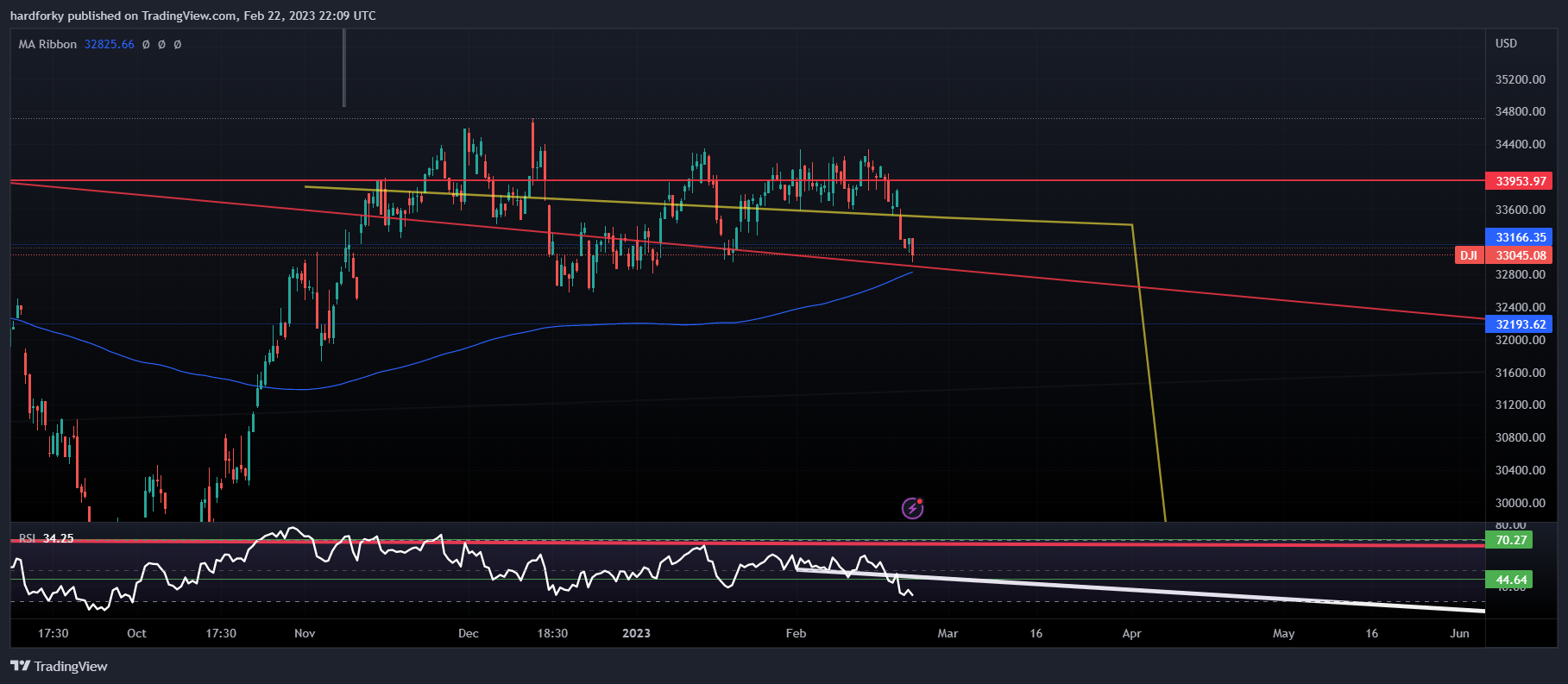Image resolution: width=1568 pixels, height=684 pixels.
Task: Click the purple lightning bolt event icon
Action: click(912, 508)
